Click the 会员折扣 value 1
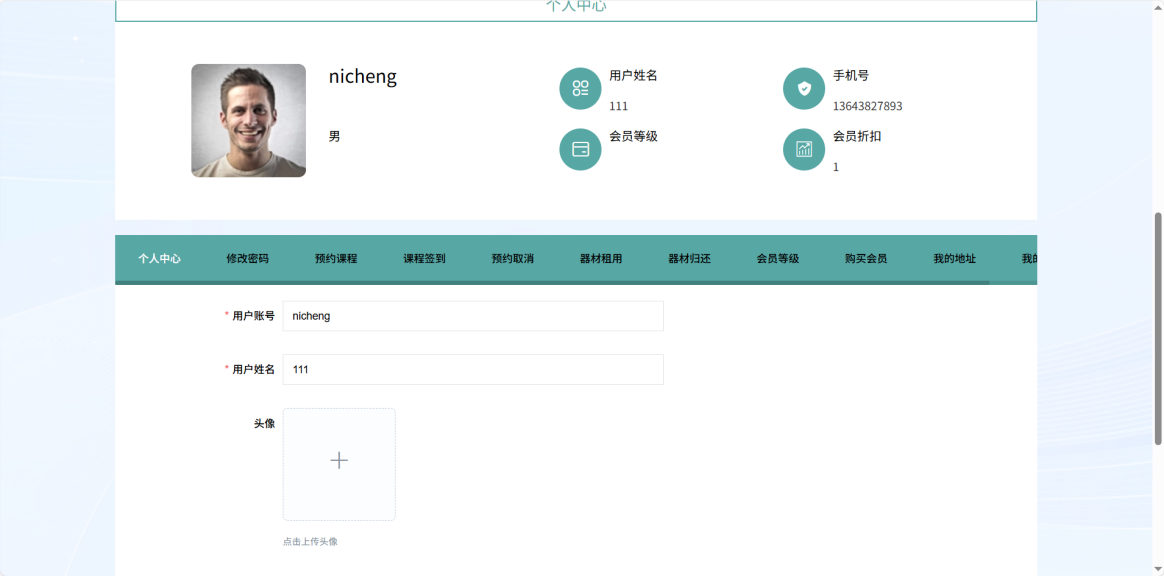 [836, 167]
